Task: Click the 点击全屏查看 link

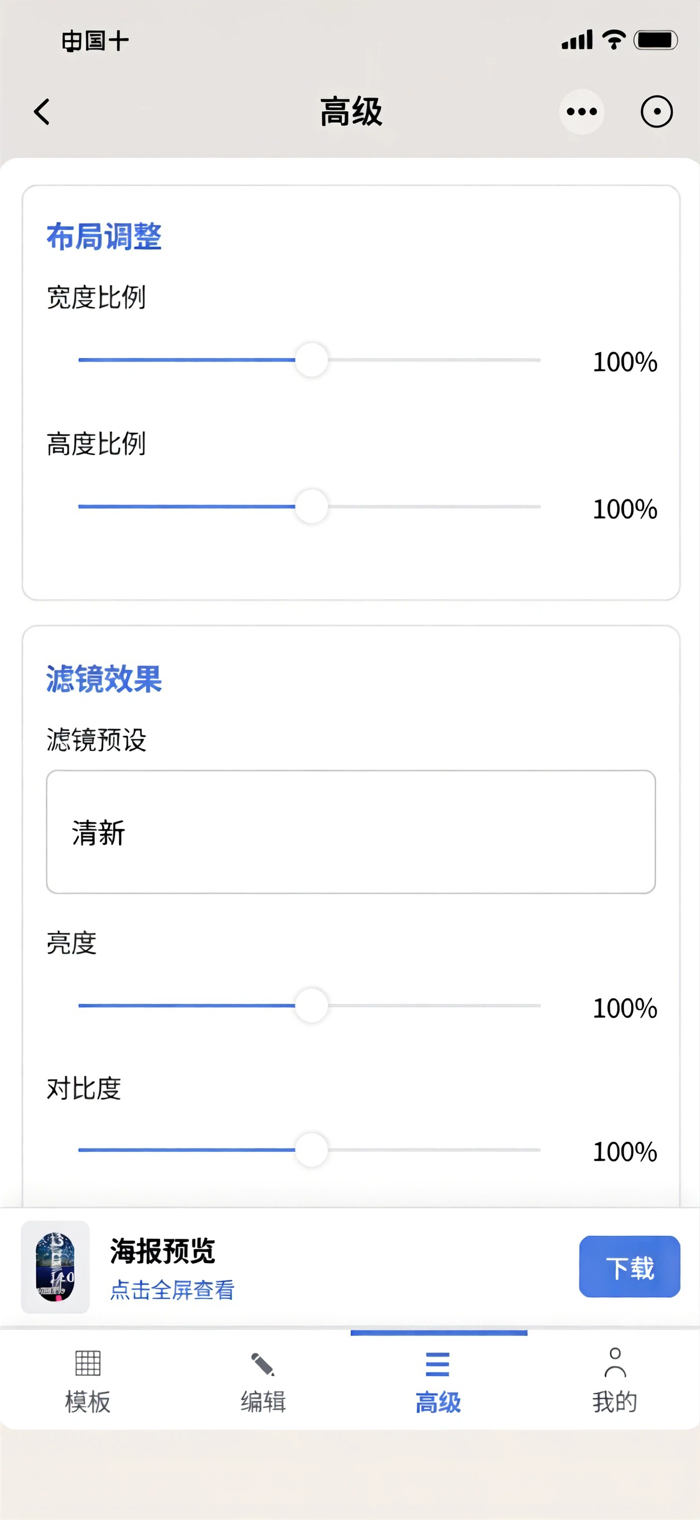Action: click(x=172, y=1291)
